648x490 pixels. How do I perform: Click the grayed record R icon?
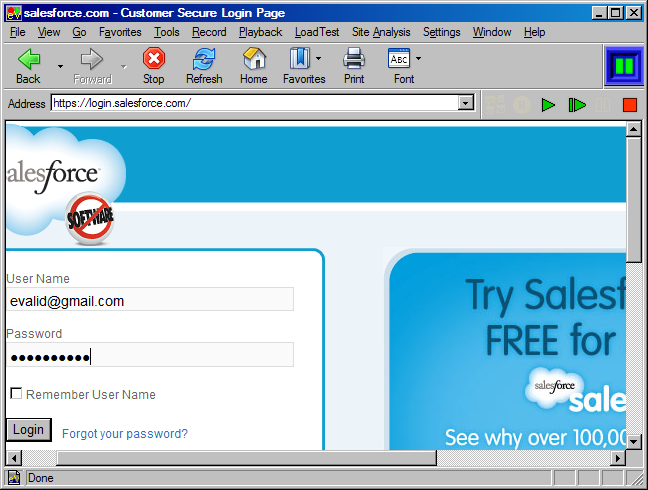522,105
